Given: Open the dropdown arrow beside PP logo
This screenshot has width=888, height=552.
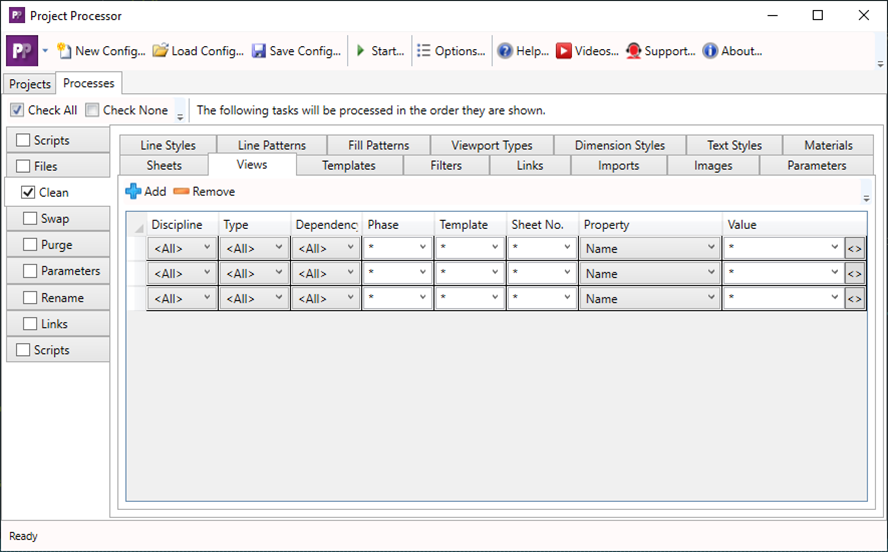Looking at the screenshot, I should (45, 51).
